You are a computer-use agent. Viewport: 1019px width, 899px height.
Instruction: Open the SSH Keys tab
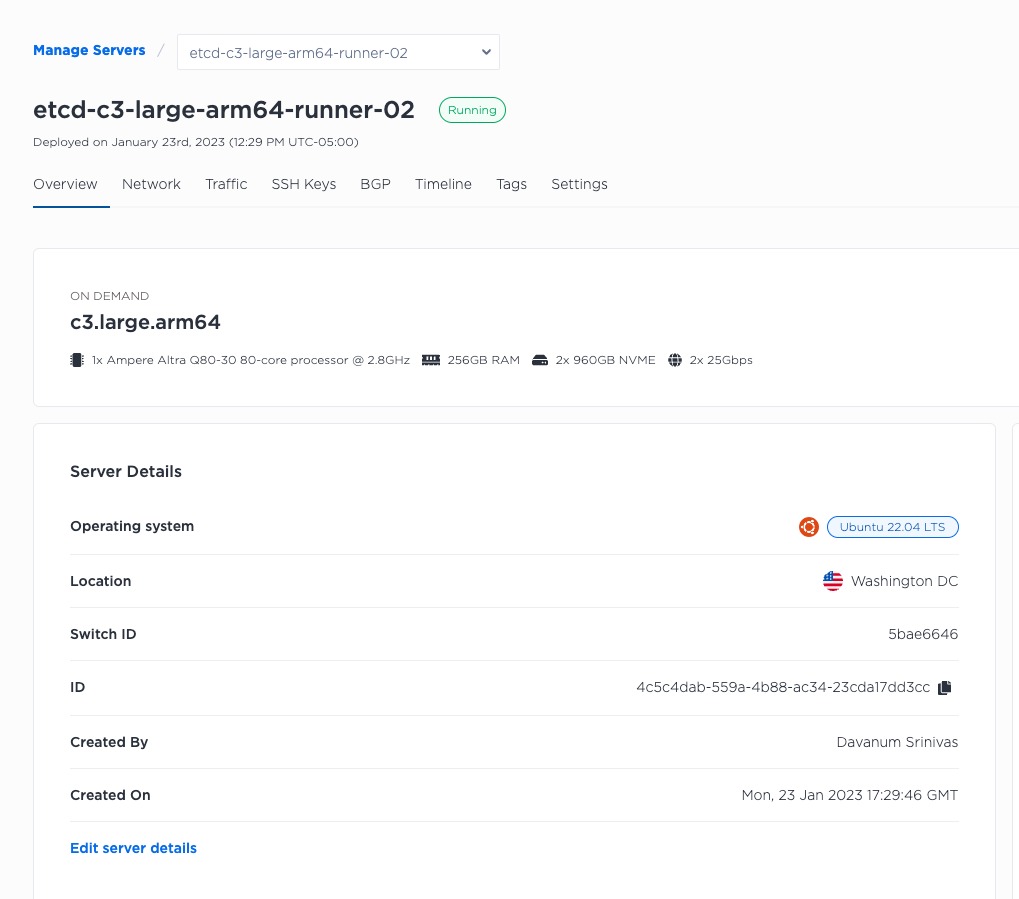tap(303, 184)
